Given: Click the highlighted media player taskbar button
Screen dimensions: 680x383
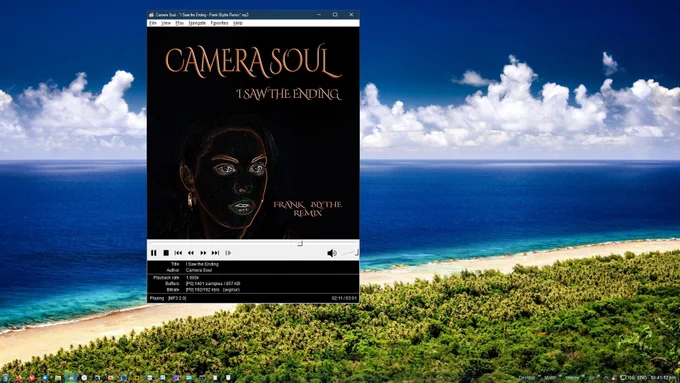Looking at the screenshot, I should (71, 378).
